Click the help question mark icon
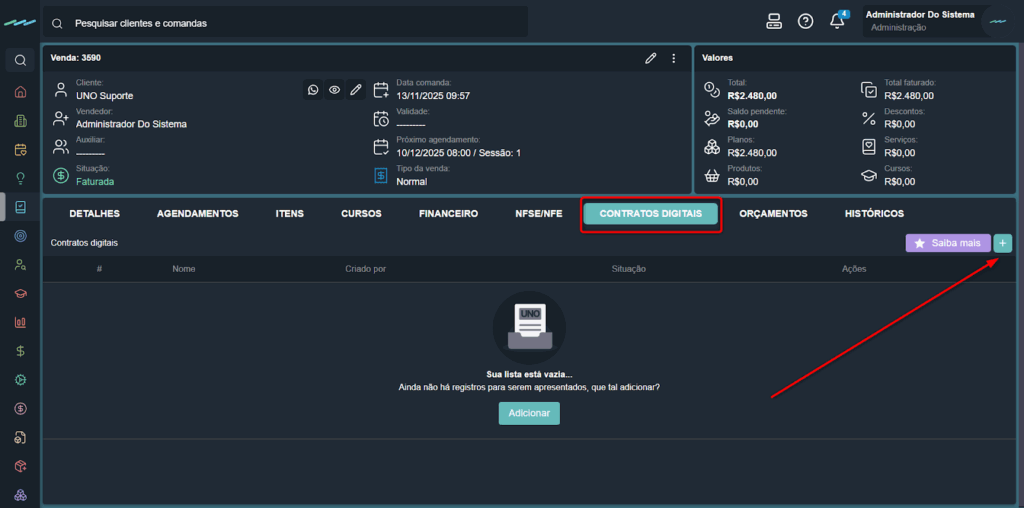 tap(805, 22)
